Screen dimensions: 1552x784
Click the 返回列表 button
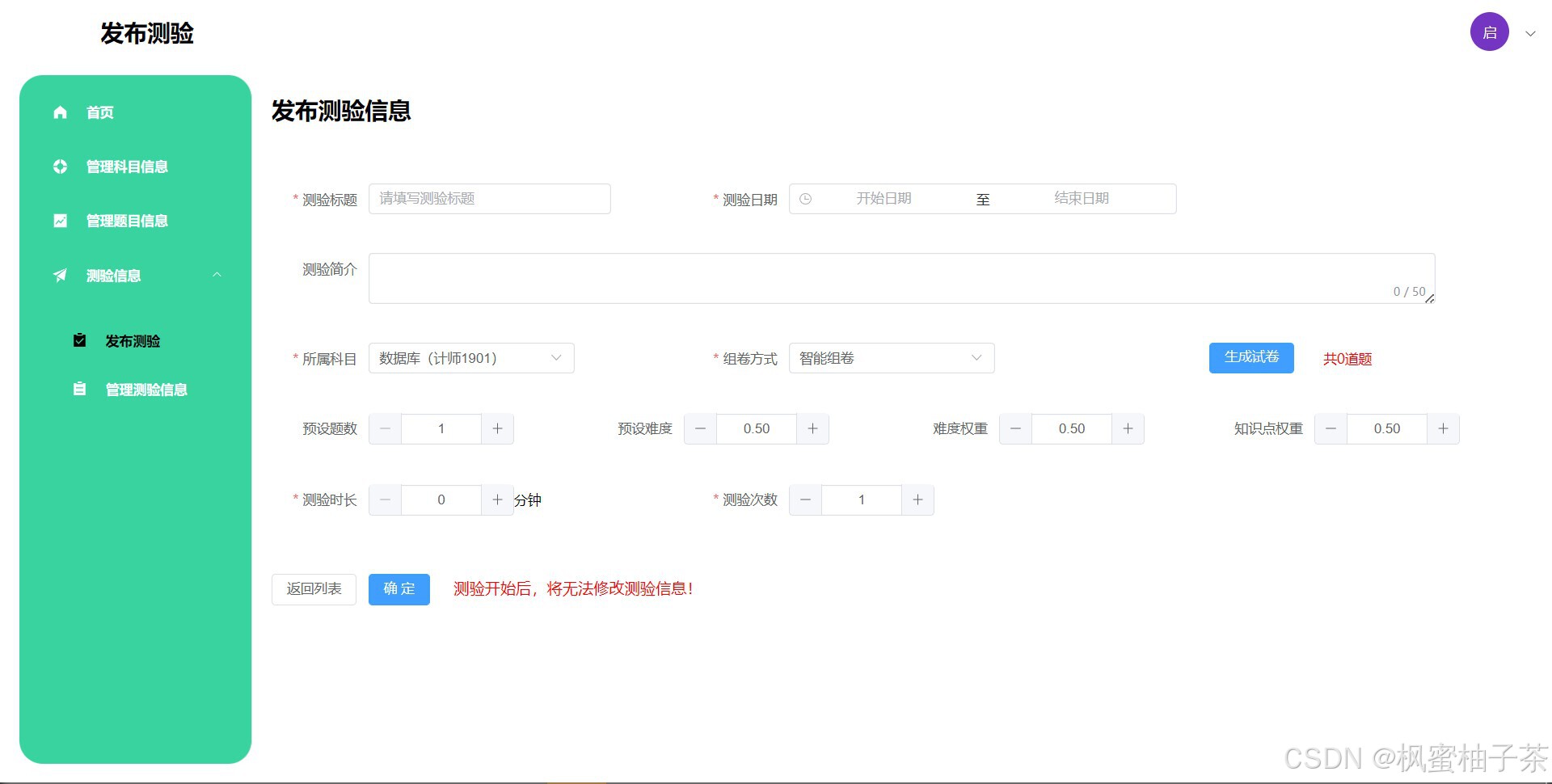(314, 589)
